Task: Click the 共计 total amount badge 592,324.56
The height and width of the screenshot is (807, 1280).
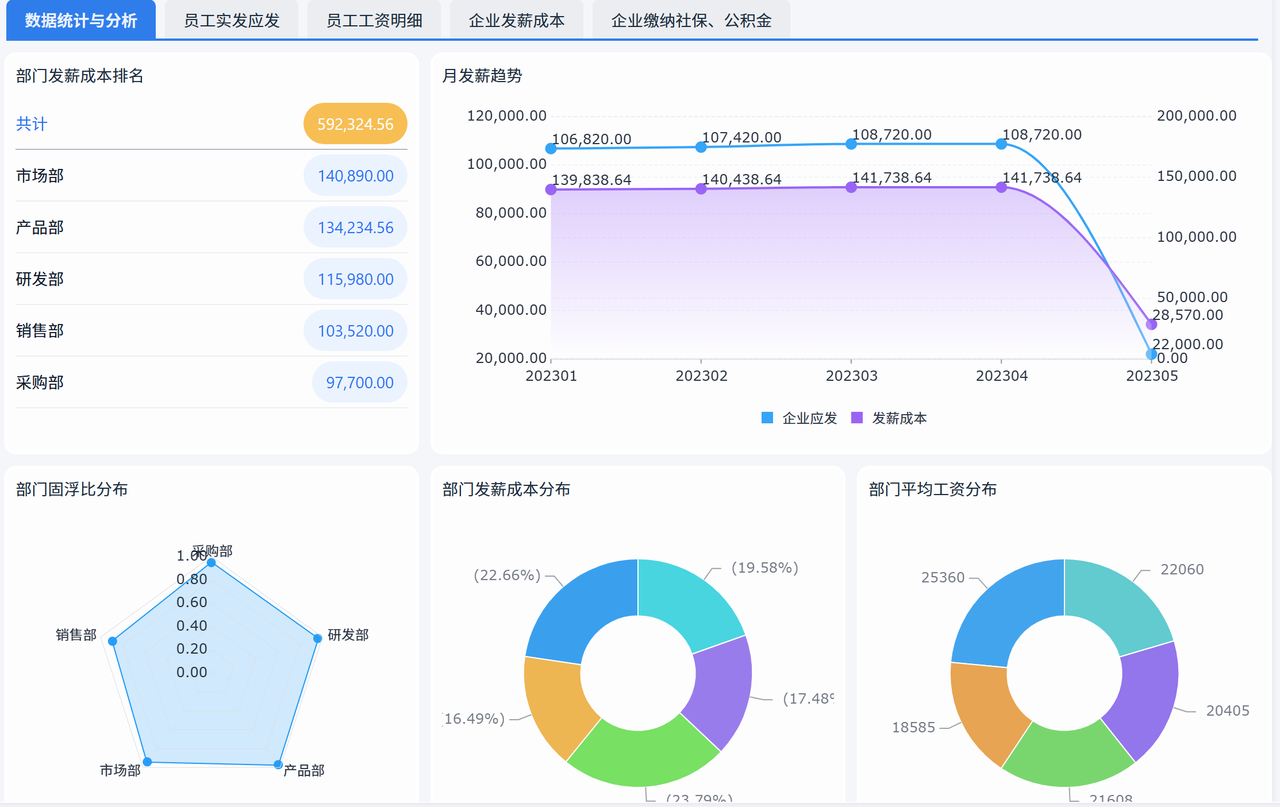Action: click(x=355, y=124)
